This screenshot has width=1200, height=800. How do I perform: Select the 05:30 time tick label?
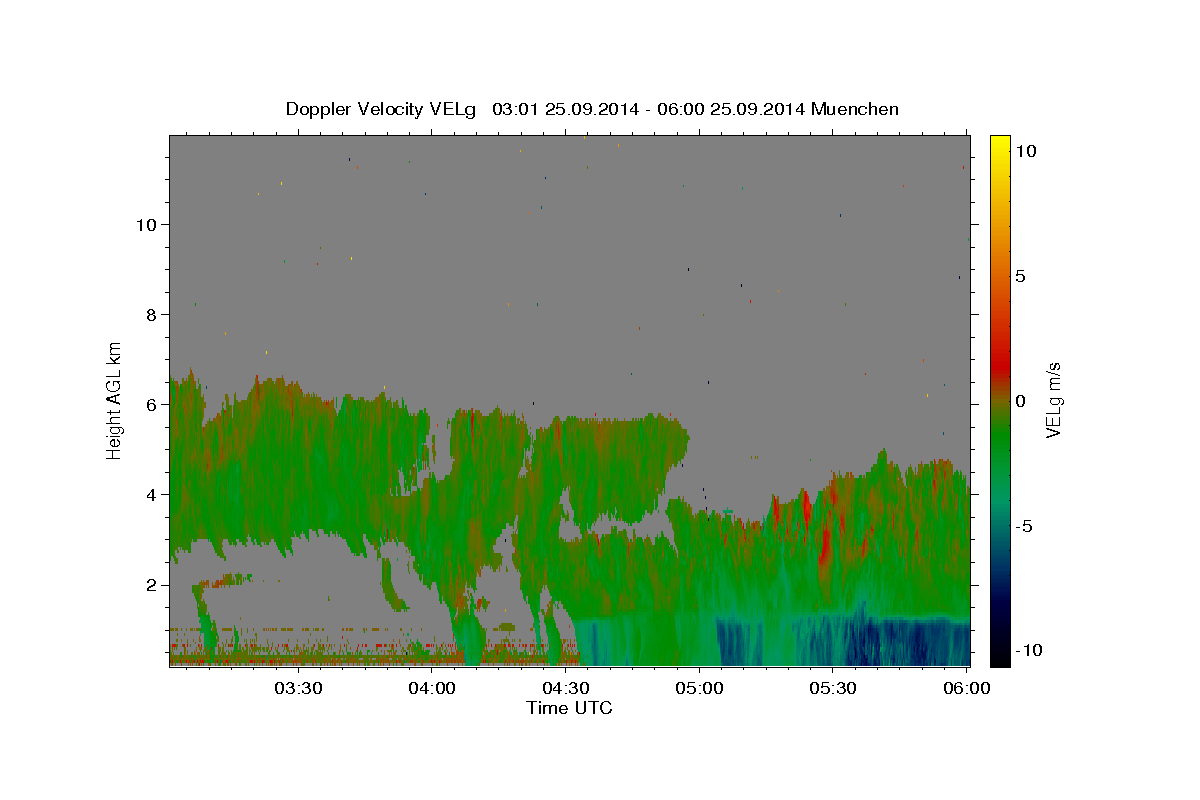(832, 688)
